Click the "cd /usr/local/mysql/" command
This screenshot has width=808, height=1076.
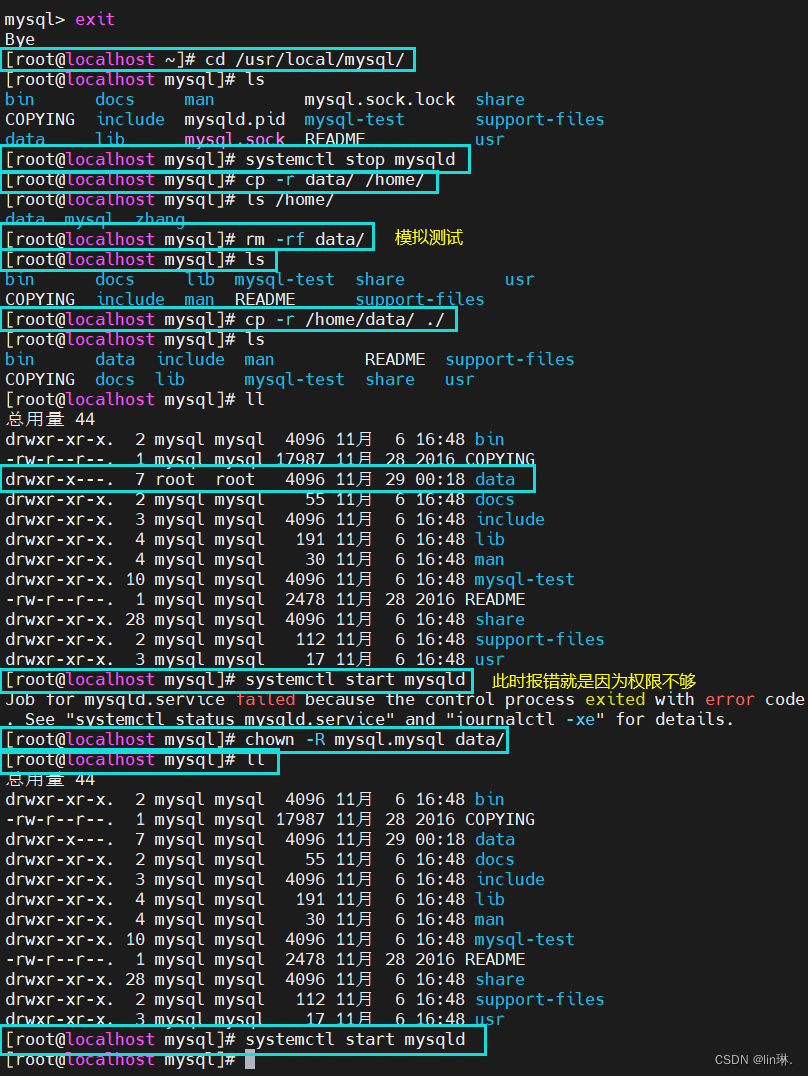pyautogui.click(x=305, y=59)
